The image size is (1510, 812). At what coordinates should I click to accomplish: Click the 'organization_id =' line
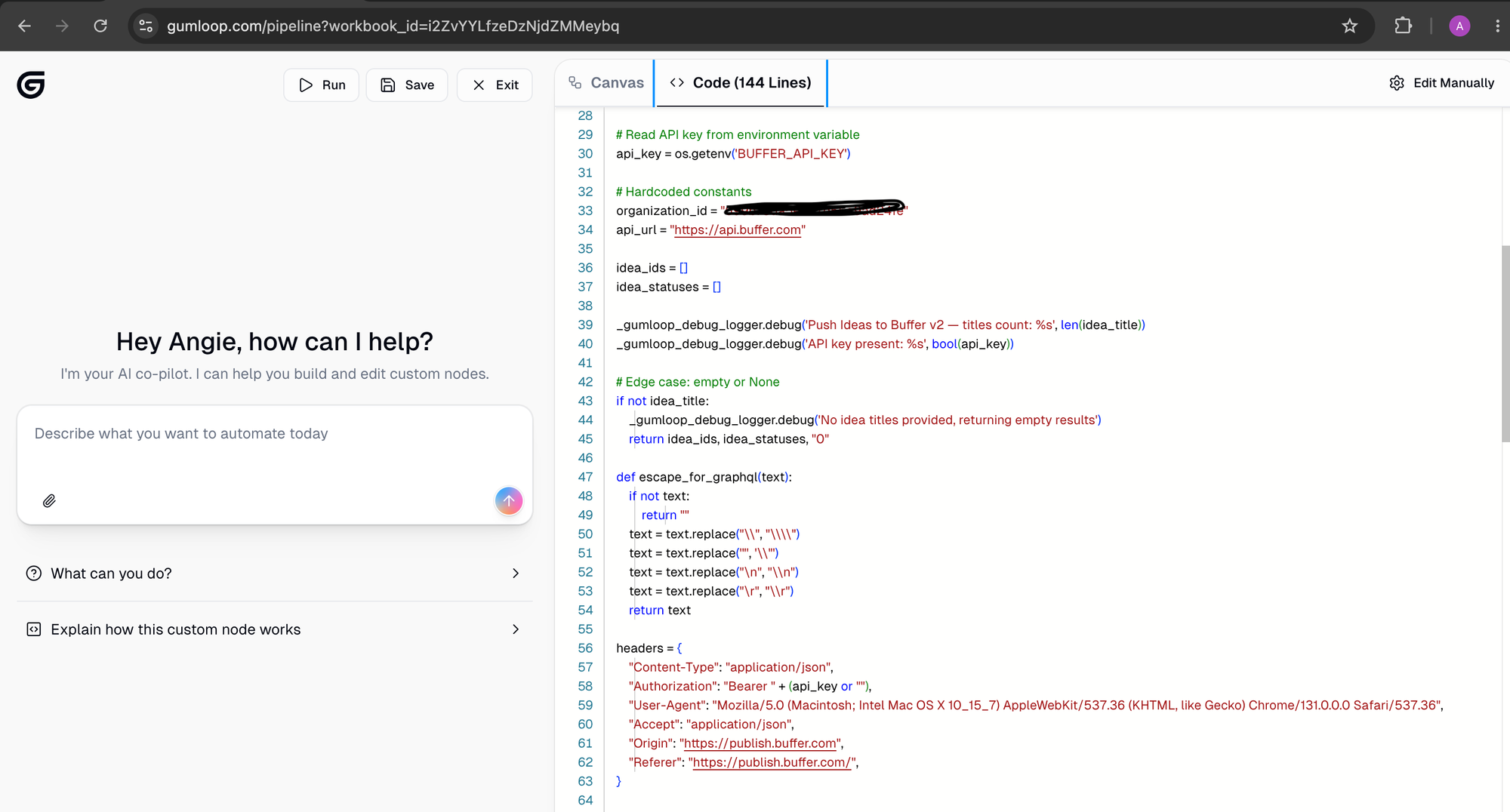coord(762,211)
